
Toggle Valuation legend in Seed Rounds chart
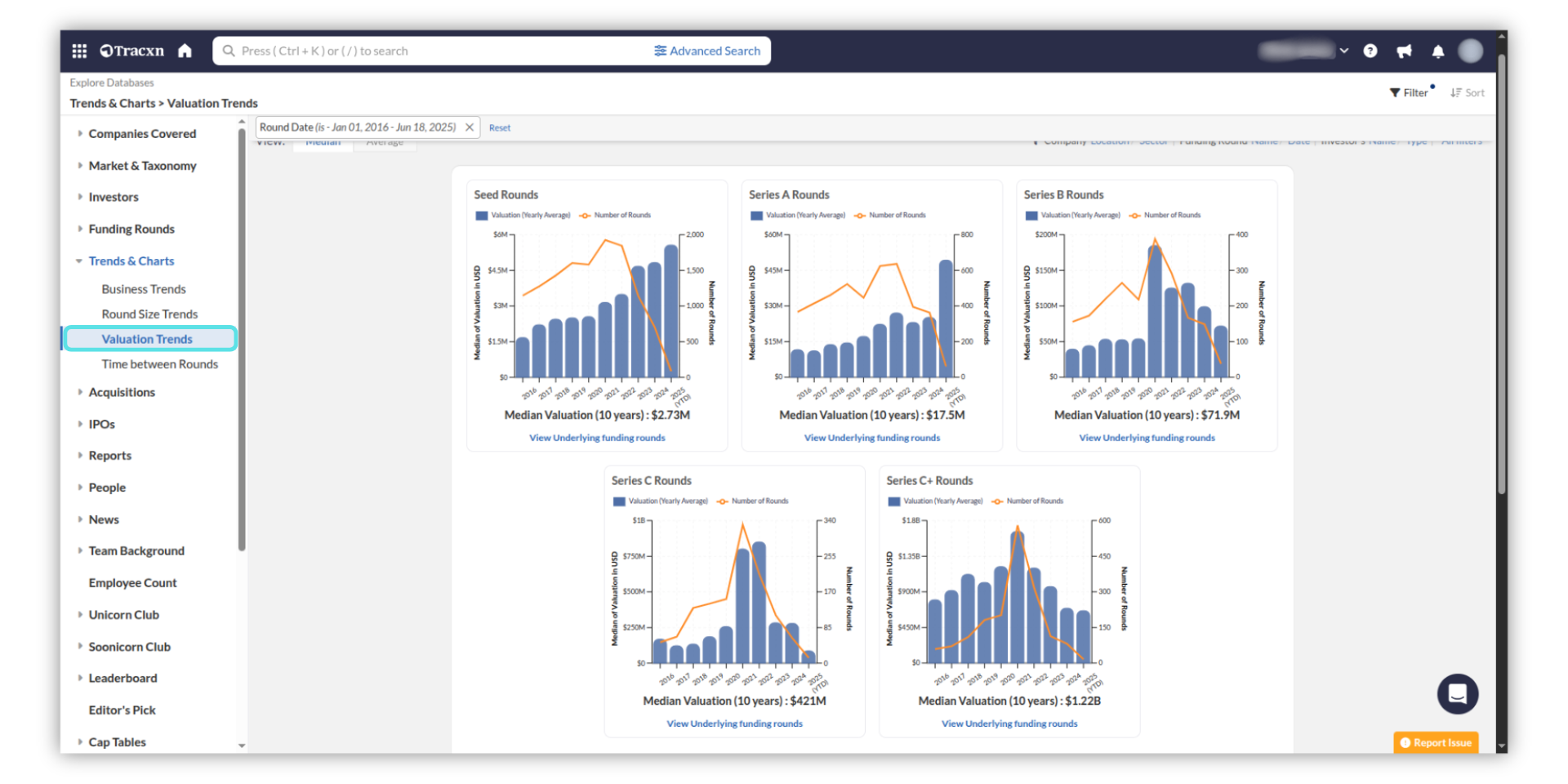(523, 216)
